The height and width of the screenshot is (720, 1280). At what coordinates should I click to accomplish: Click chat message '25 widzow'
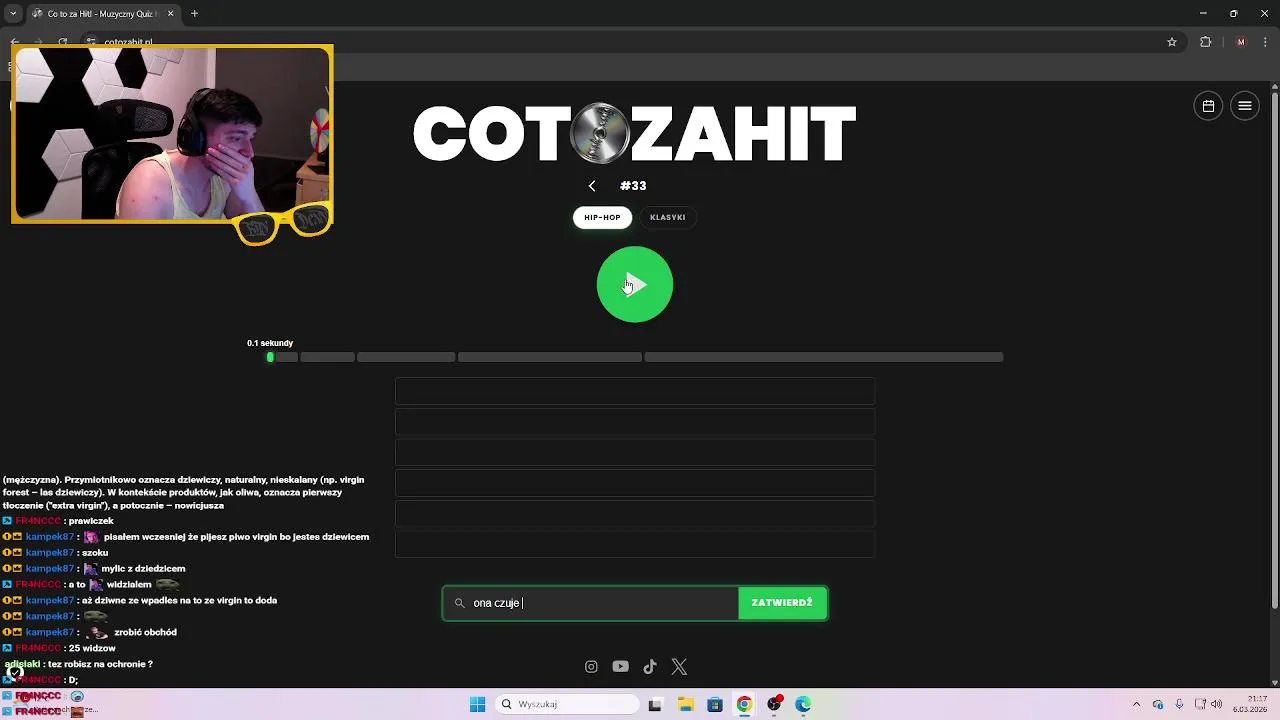[92, 648]
